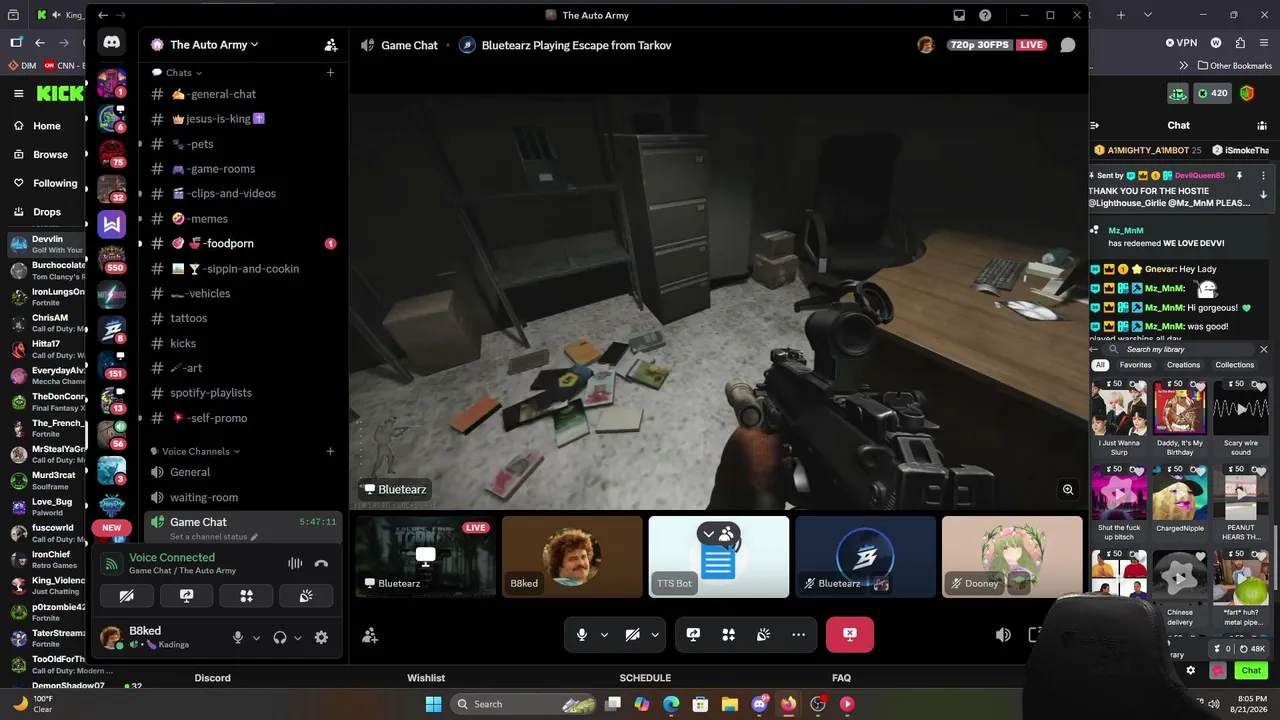Open the call chat bubble icon
The height and width of the screenshot is (720, 1280).
click(1068, 45)
